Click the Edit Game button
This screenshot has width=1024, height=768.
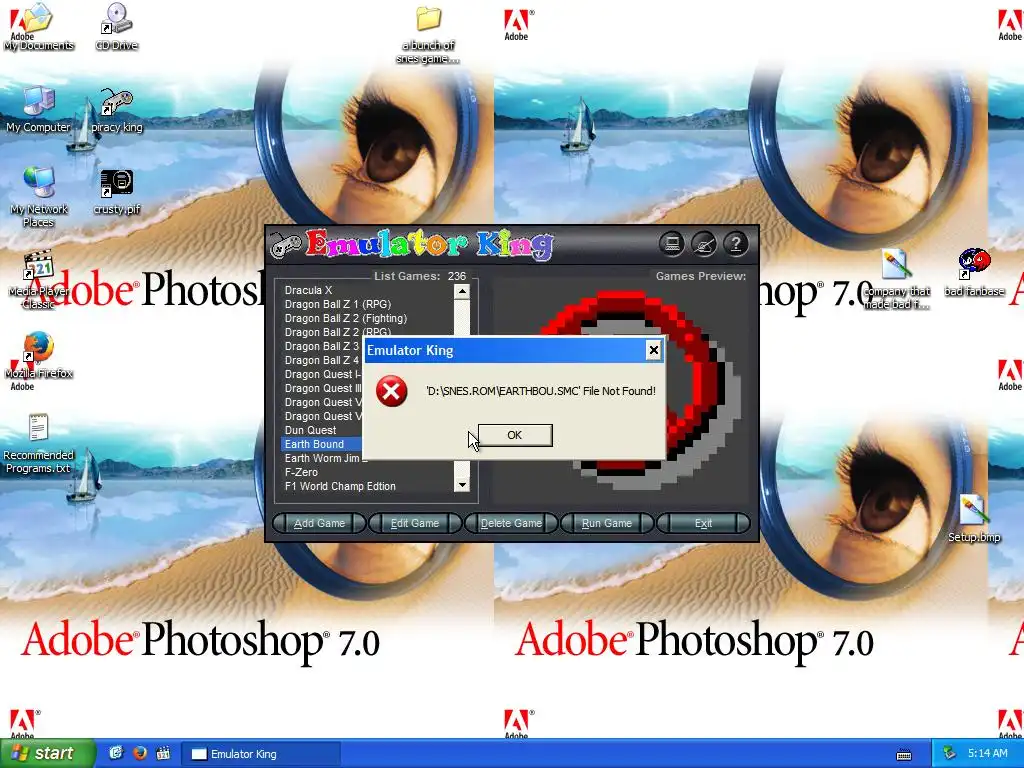pyautogui.click(x=415, y=523)
